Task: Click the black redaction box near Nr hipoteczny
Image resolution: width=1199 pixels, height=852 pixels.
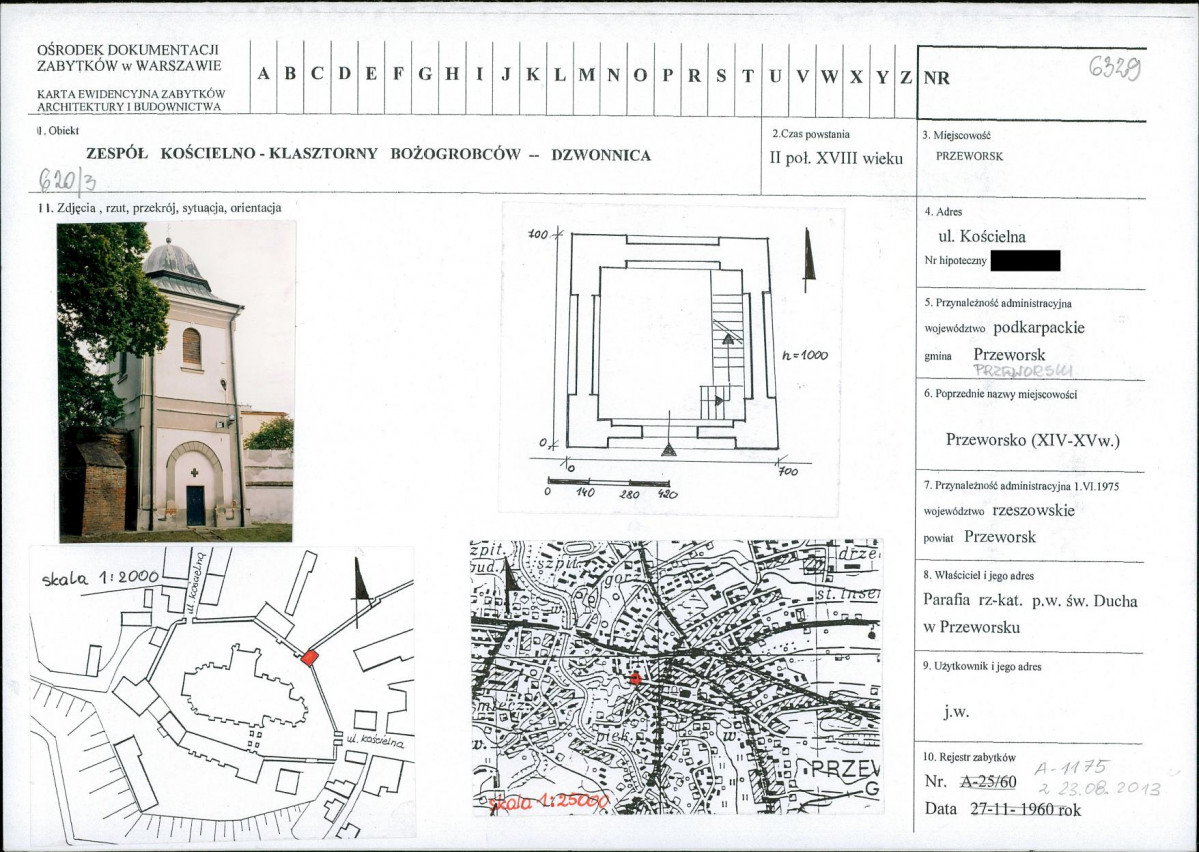Action: coord(1025,261)
